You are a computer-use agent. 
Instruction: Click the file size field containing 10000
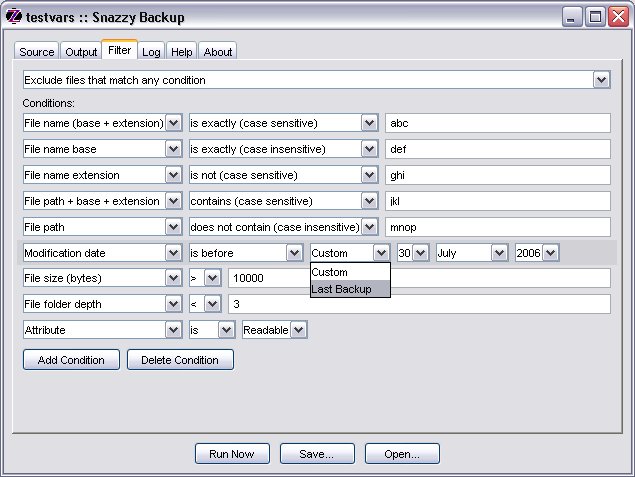click(419, 278)
